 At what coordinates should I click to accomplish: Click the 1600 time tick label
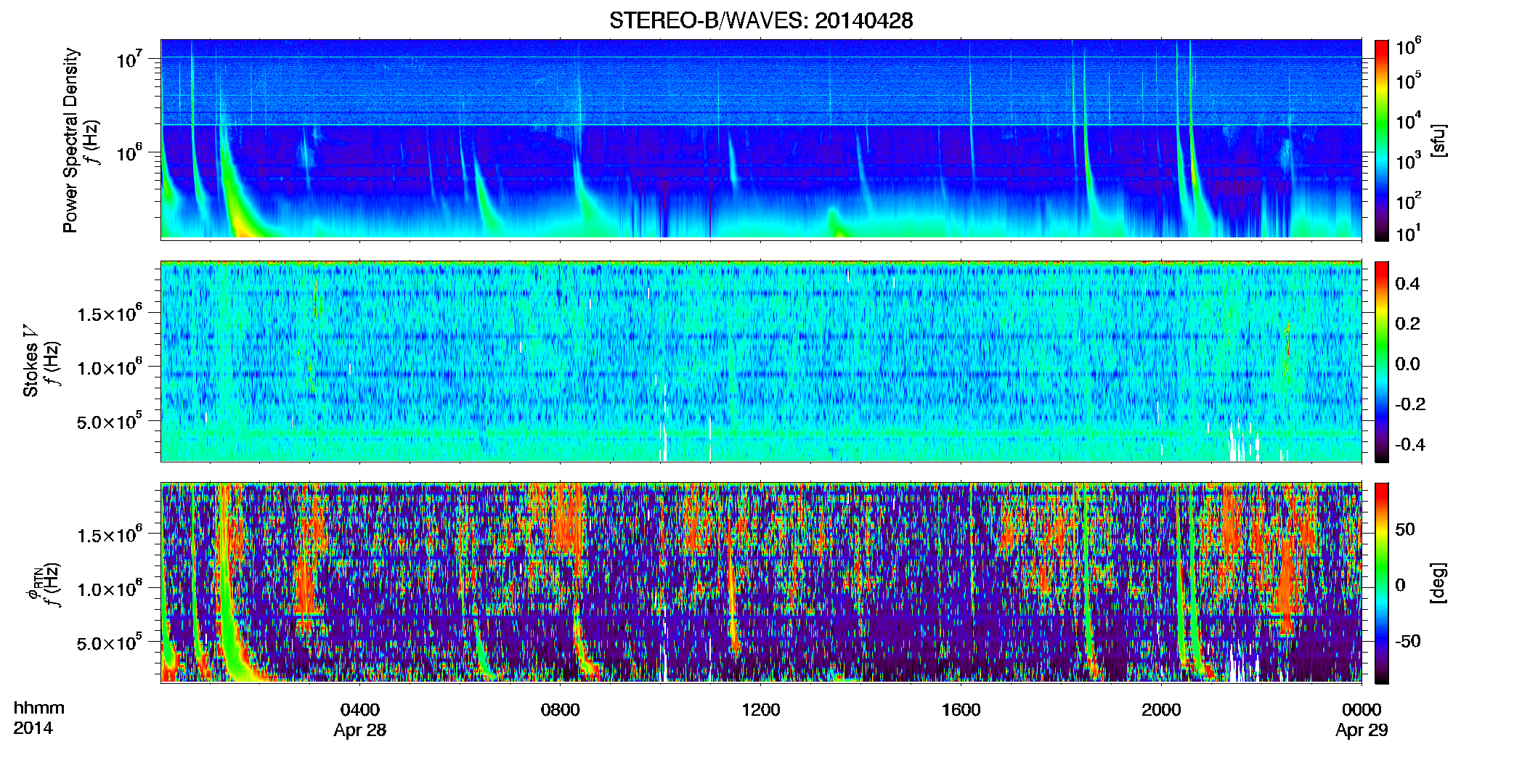[961, 710]
